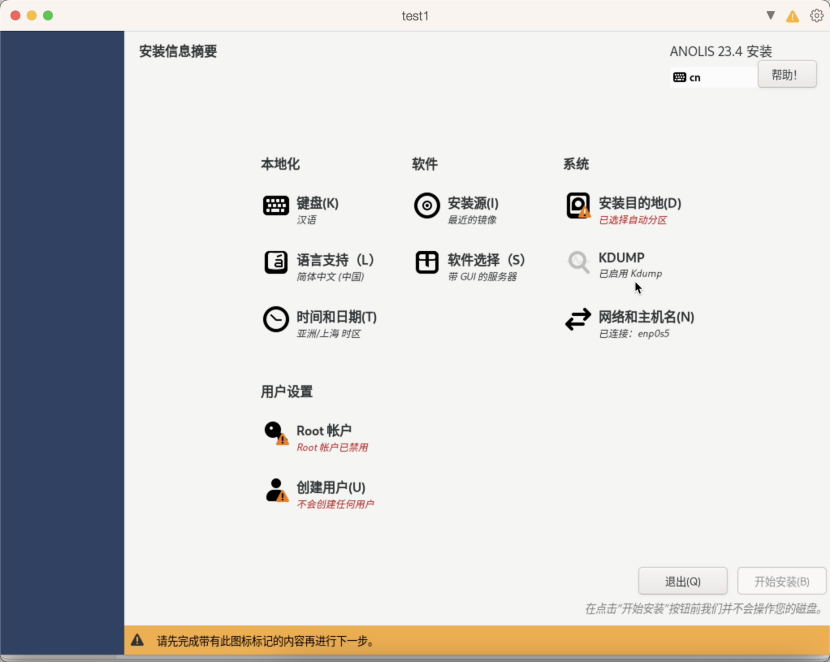Click the status text 简体中文 (中国)

330,276
